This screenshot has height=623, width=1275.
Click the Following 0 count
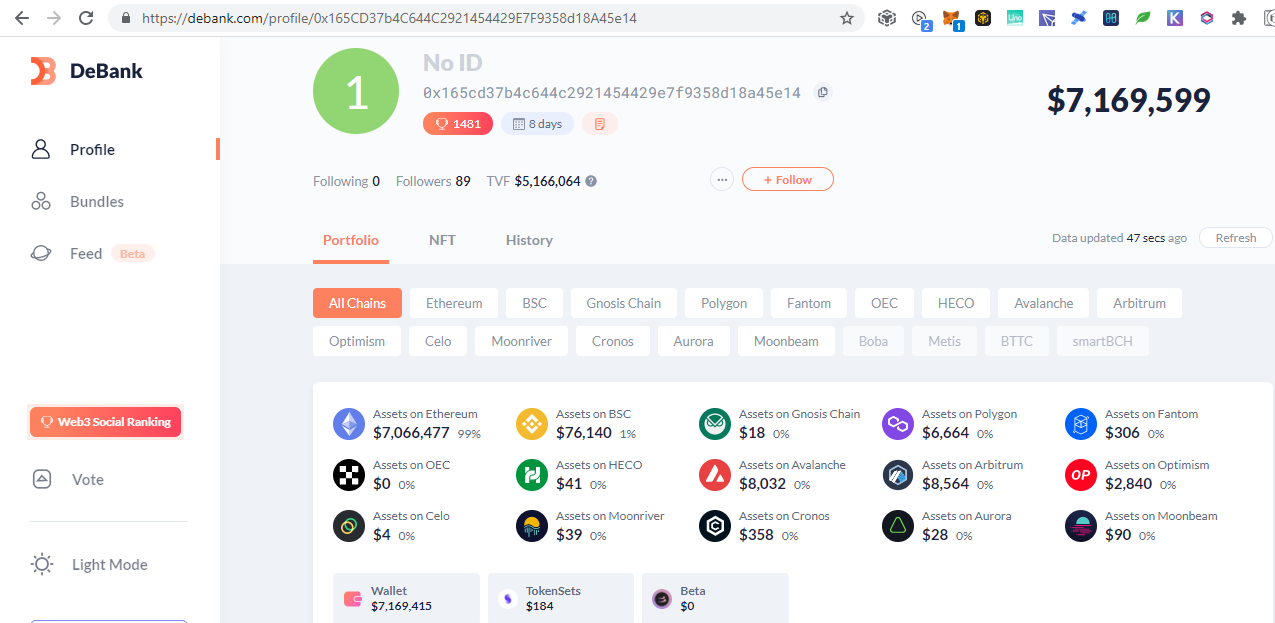coord(346,182)
